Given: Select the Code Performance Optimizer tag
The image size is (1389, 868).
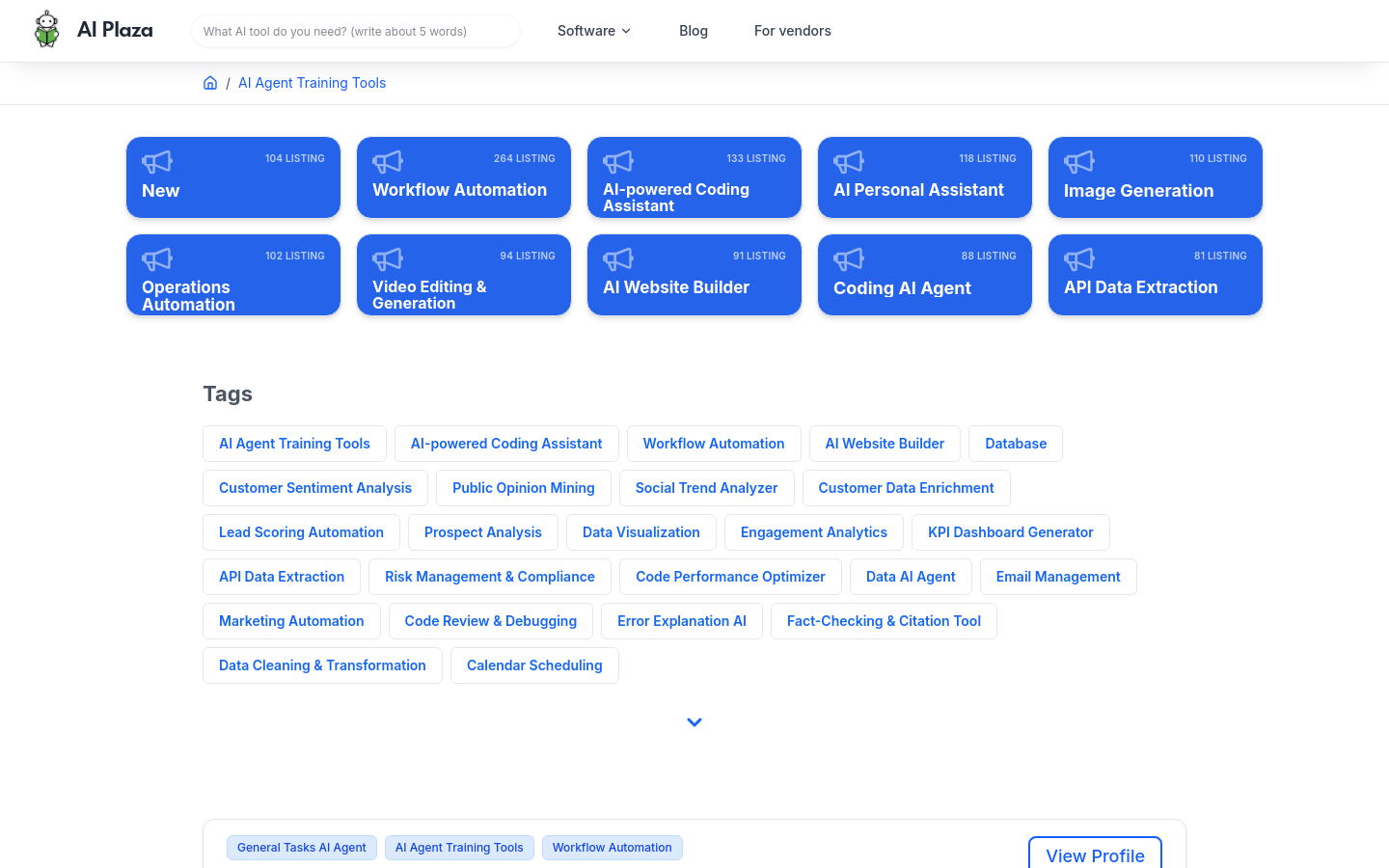Looking at the screenshot, I should tap(730, 577).
